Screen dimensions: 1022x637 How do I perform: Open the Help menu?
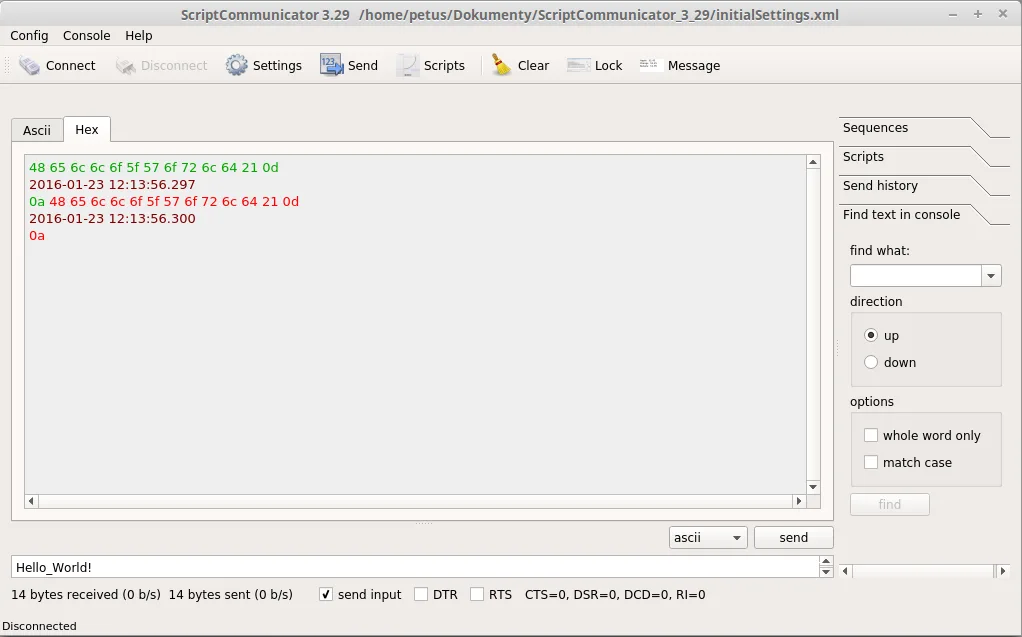pyautogui.click(x=139, y=36)
